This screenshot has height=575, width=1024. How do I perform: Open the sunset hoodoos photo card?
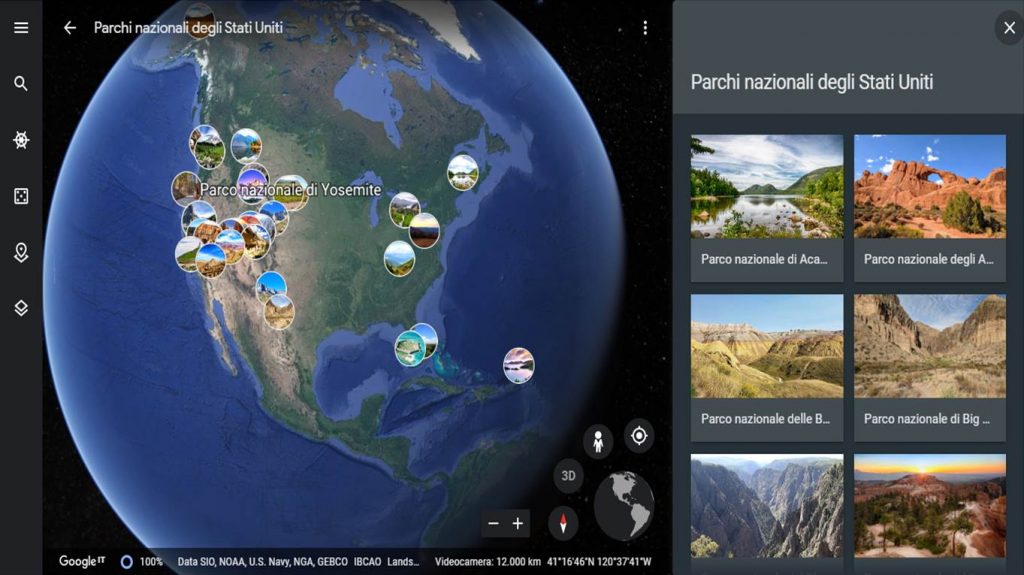930,506
